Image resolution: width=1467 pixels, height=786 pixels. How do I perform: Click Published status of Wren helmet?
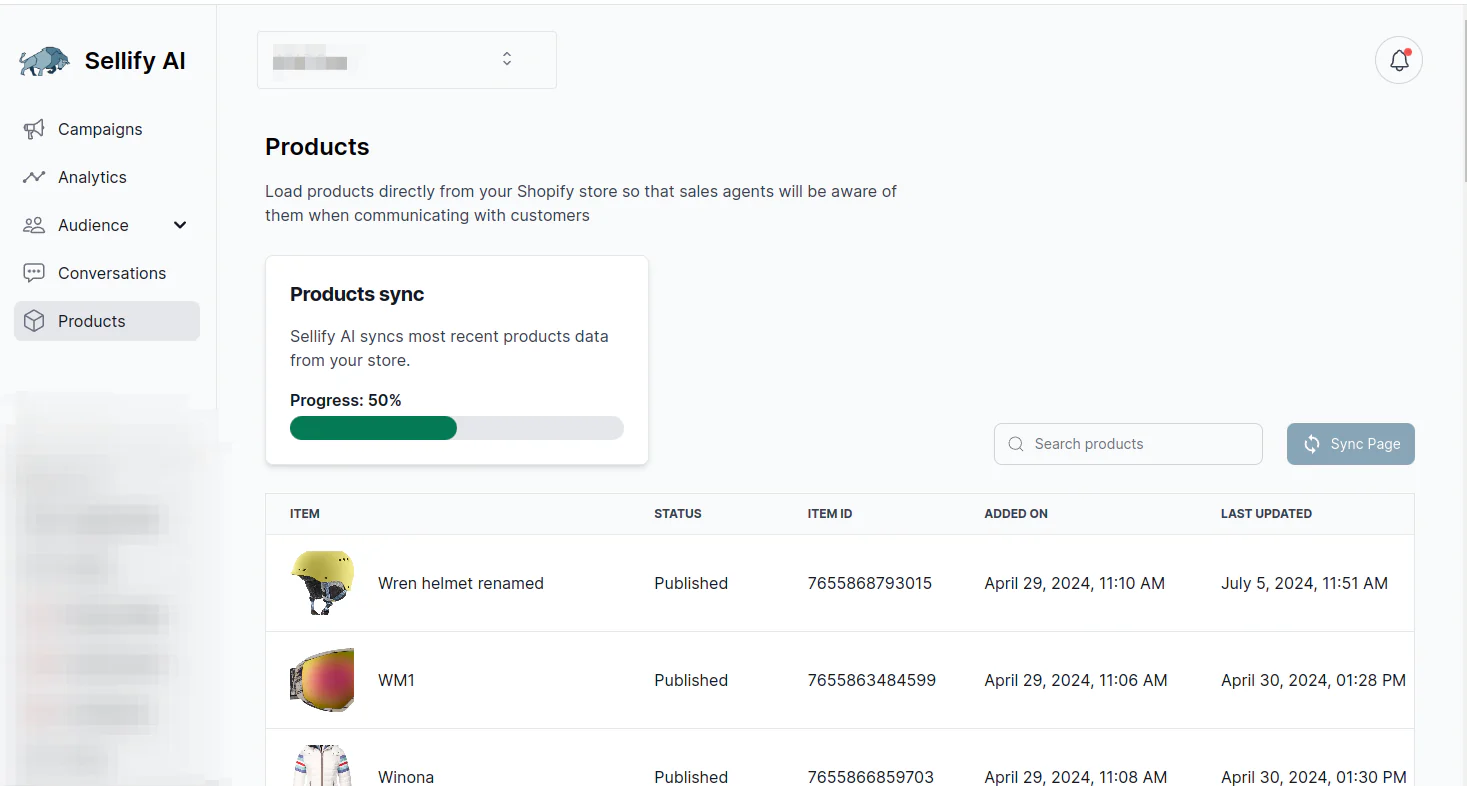click(691, 583)
